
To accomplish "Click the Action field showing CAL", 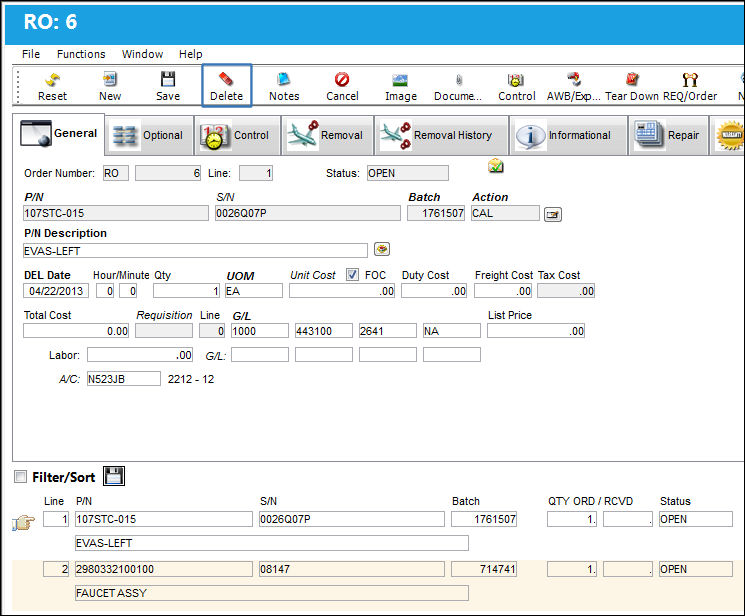I will coord(505,213).
